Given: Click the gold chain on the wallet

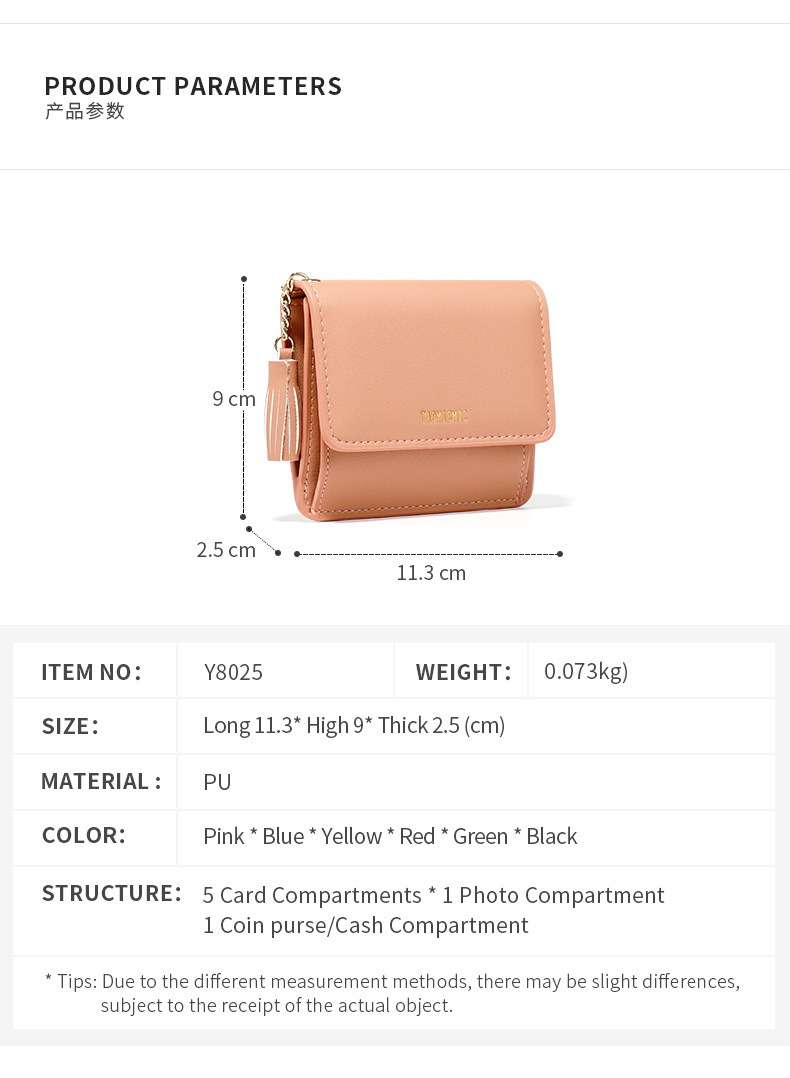Looking at the screenshot, I should tap(289, 310).
